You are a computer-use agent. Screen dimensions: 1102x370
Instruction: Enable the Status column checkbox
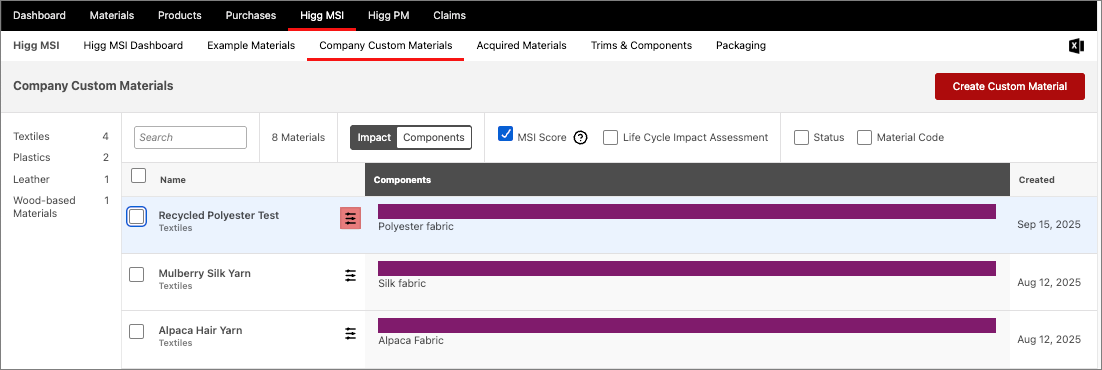click(x=801, y=138)
